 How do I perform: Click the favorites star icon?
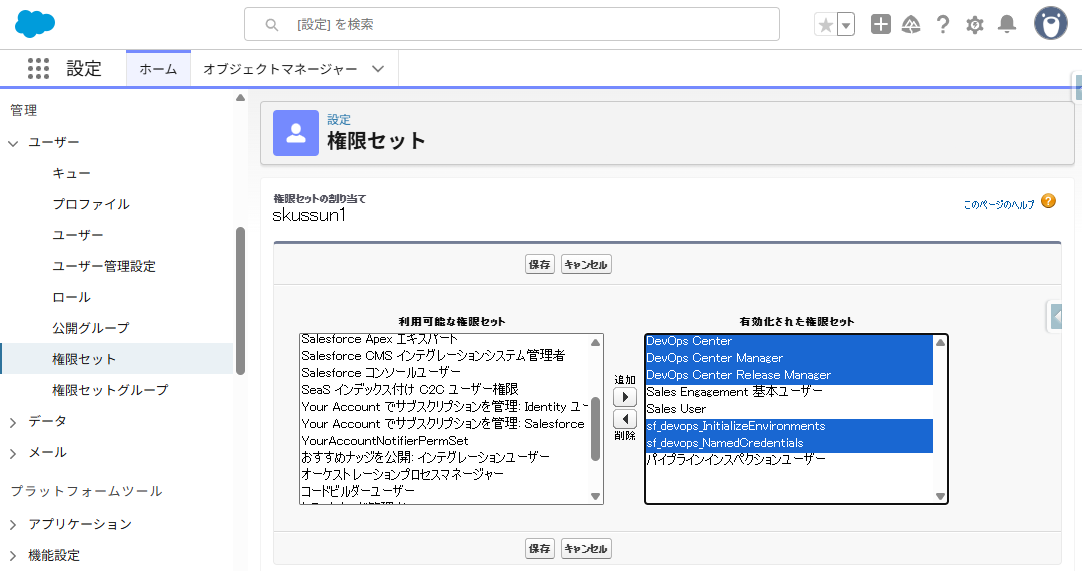[x=825, y=25]
